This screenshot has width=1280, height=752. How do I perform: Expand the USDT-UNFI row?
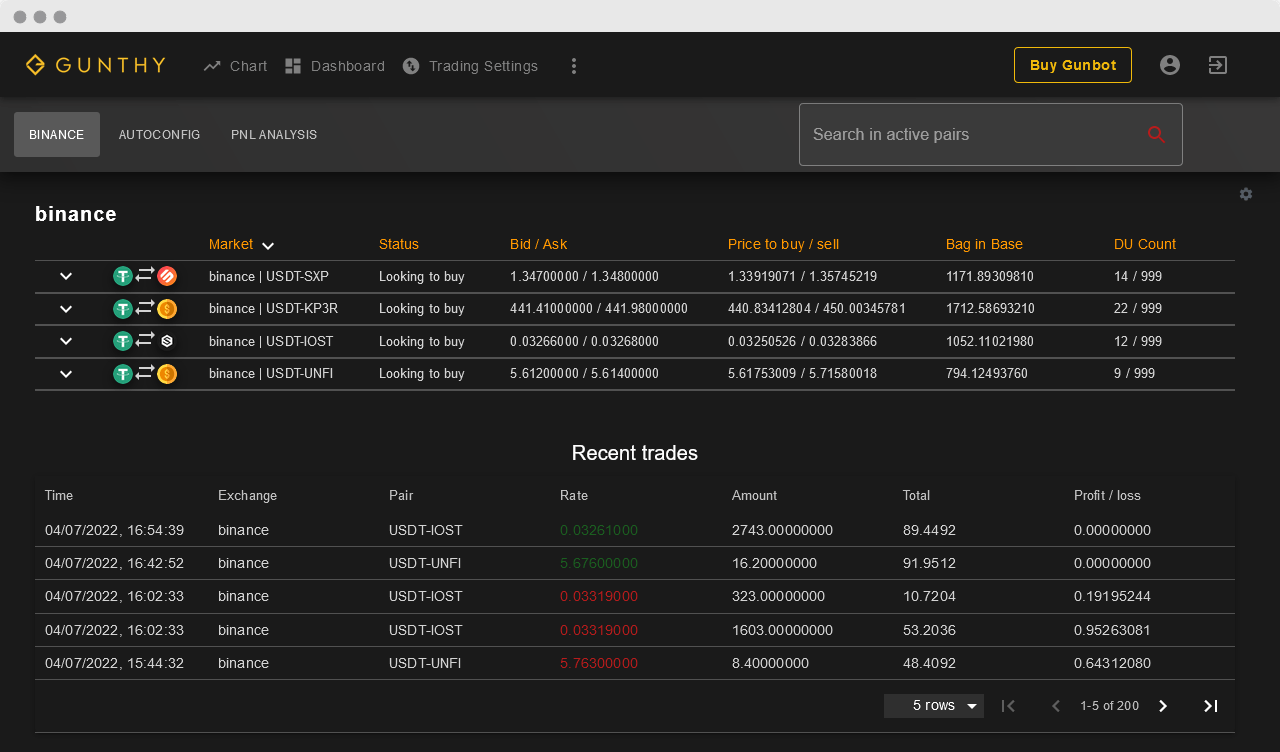66,374
